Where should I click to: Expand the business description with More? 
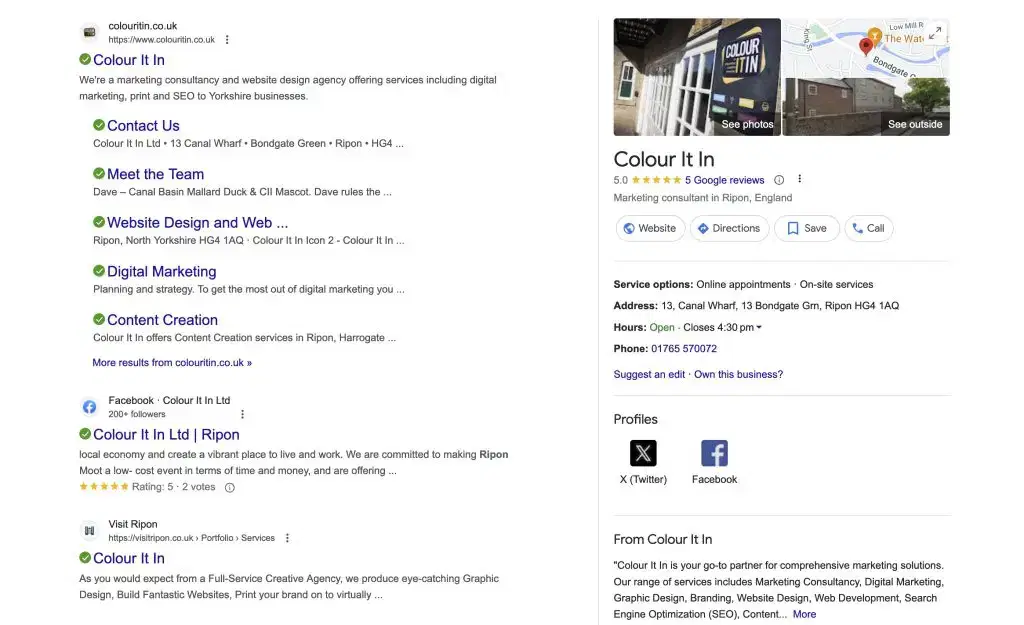click(x=804, y=614)
